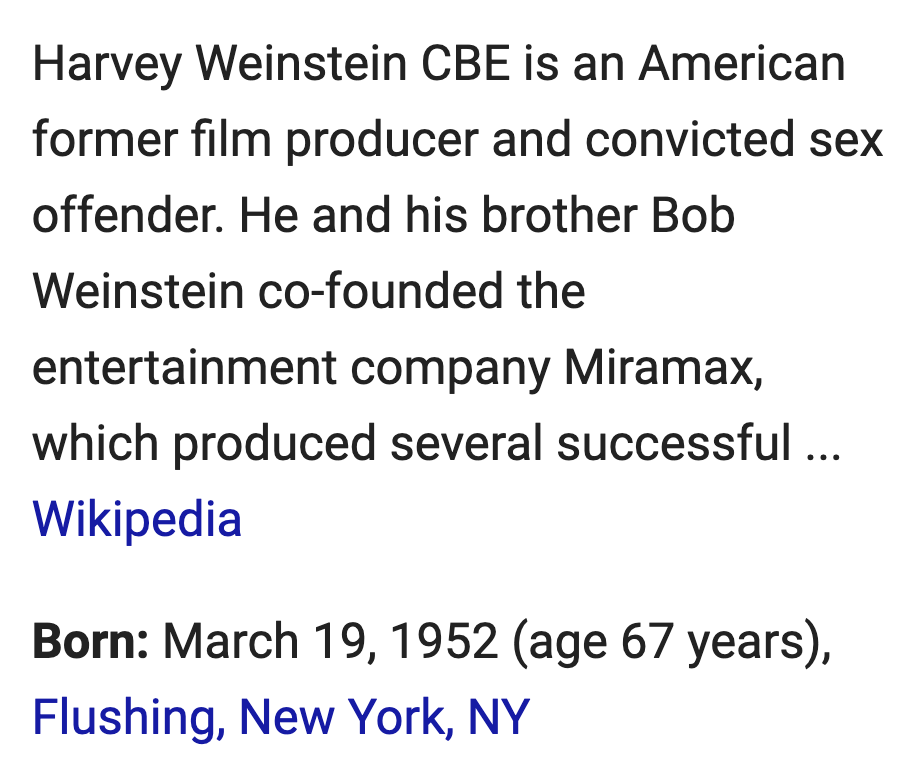Click the word American in first line
This screenshot has width=916, height=776.
pyautogui.click(x=742, y=64)
